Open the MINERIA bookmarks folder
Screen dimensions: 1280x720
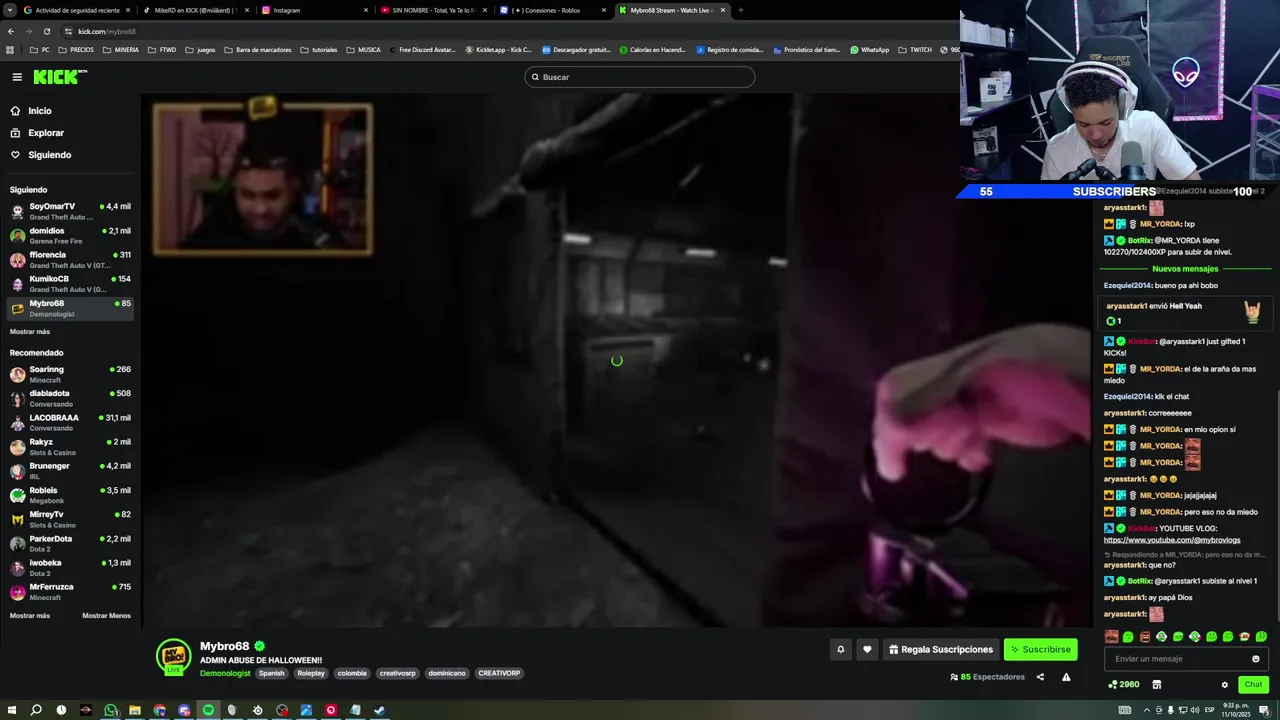122,50
